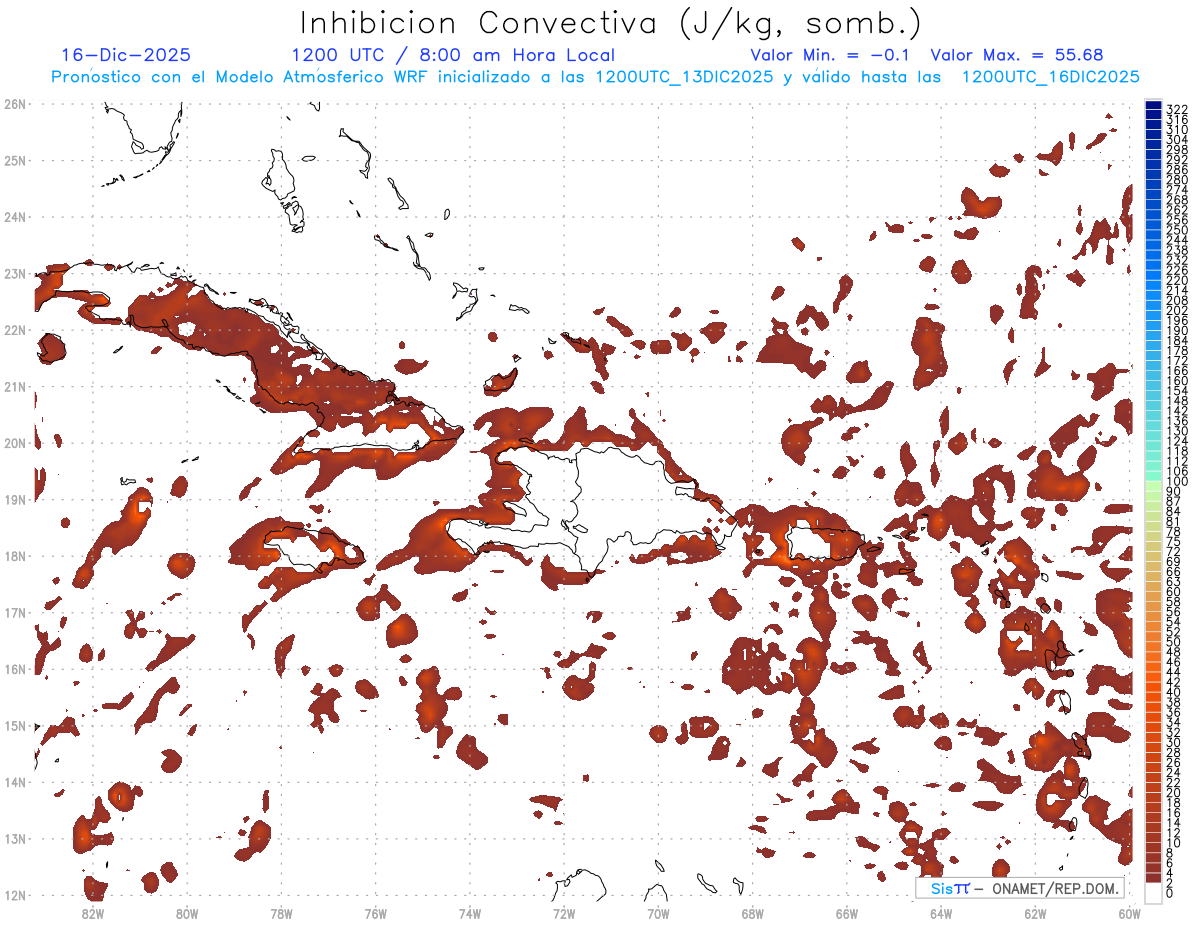Screen dimensions: 1200x927
Task: Click the 160 value on the color scale
Action: coord(1177,381)
